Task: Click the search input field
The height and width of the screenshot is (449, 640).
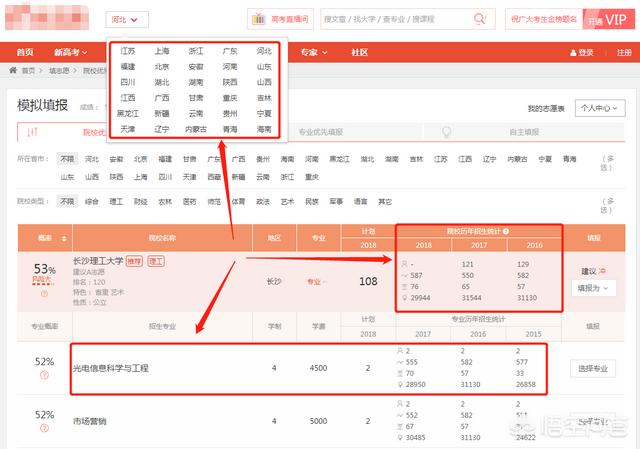Action: [395, 19]
